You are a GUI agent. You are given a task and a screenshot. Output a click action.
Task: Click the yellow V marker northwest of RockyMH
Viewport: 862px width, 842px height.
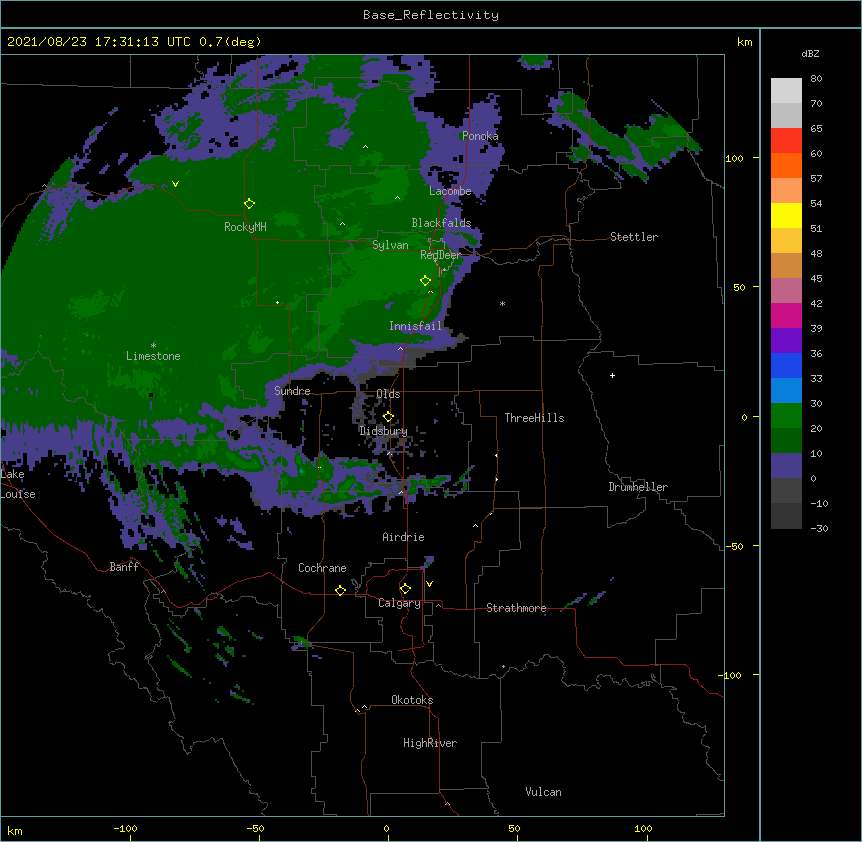pyautogui.click(x=175, y=184)
